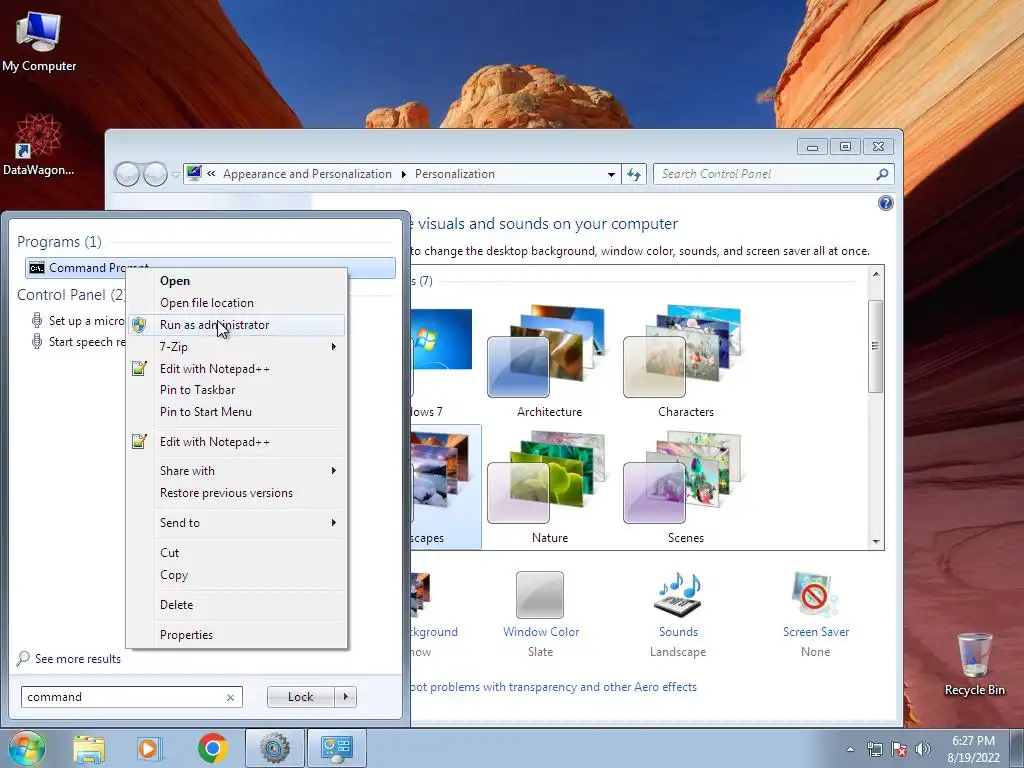Select the Scenes theme
The width and height of the screenshot is (1024, 768).
click(685, 487)
